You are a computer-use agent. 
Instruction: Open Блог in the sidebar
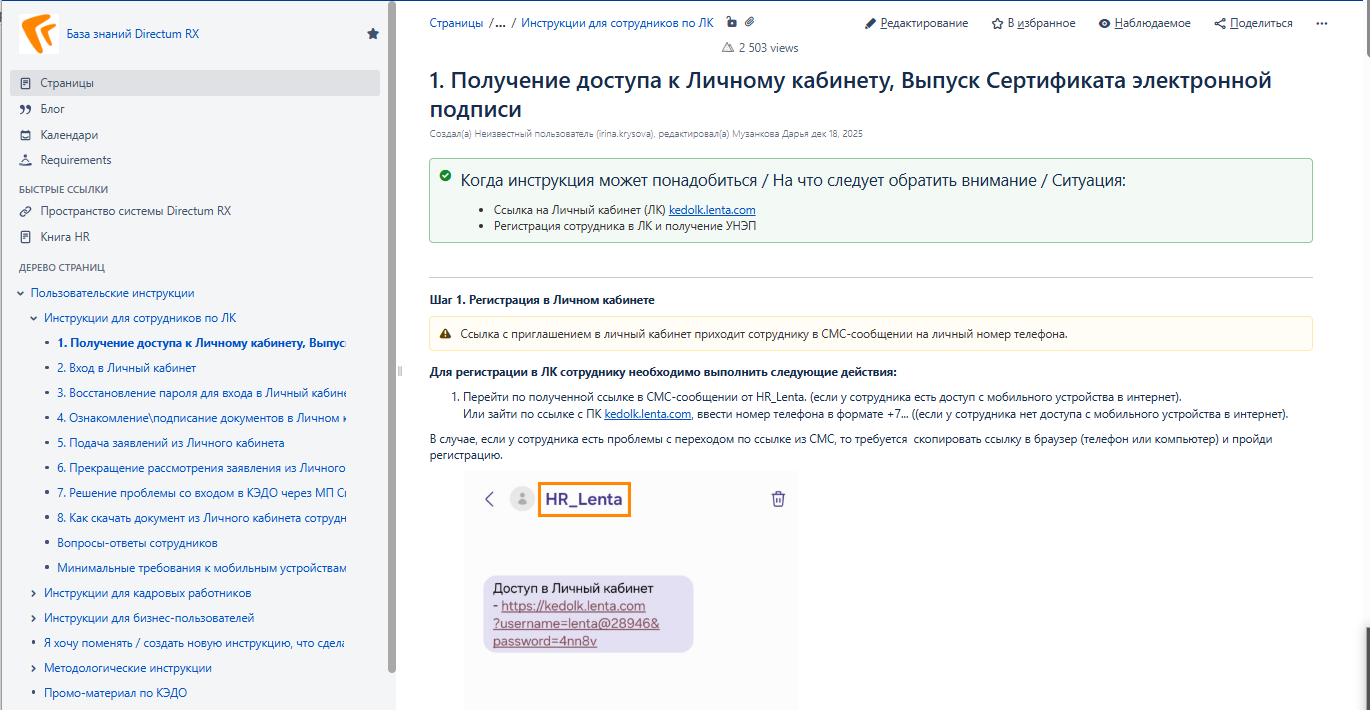point(52,109)
